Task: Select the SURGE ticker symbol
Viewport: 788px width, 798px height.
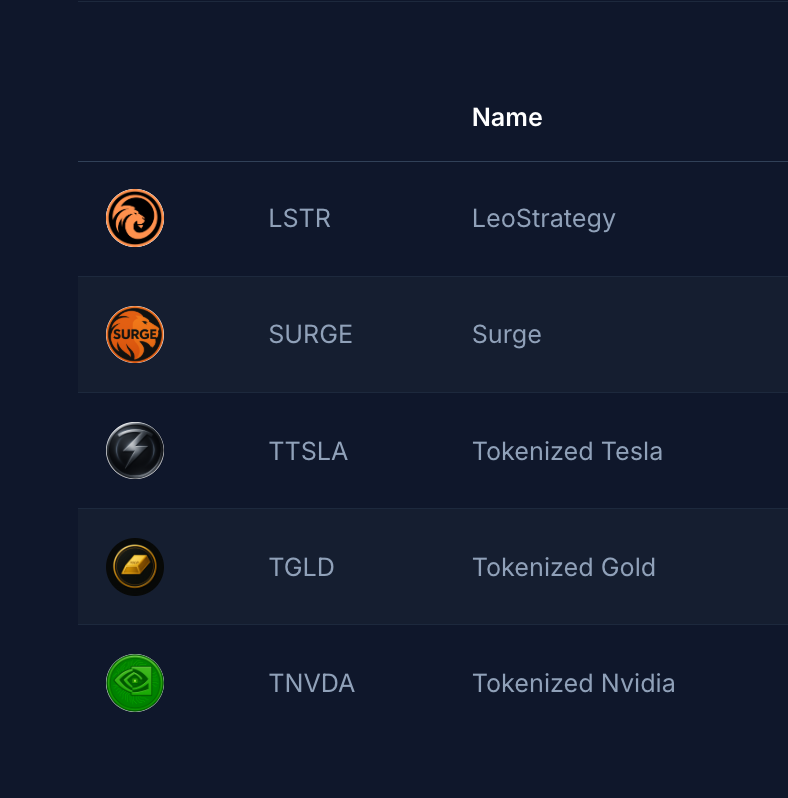Action: point(310,334)
